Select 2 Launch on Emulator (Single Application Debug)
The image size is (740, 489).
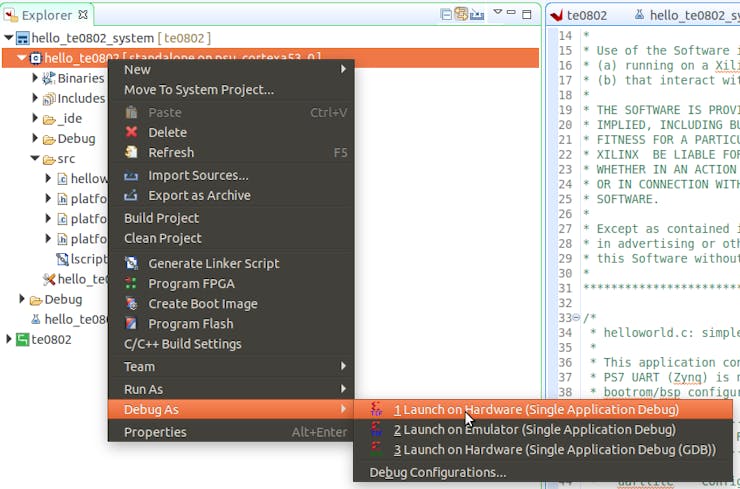[543, 430]
